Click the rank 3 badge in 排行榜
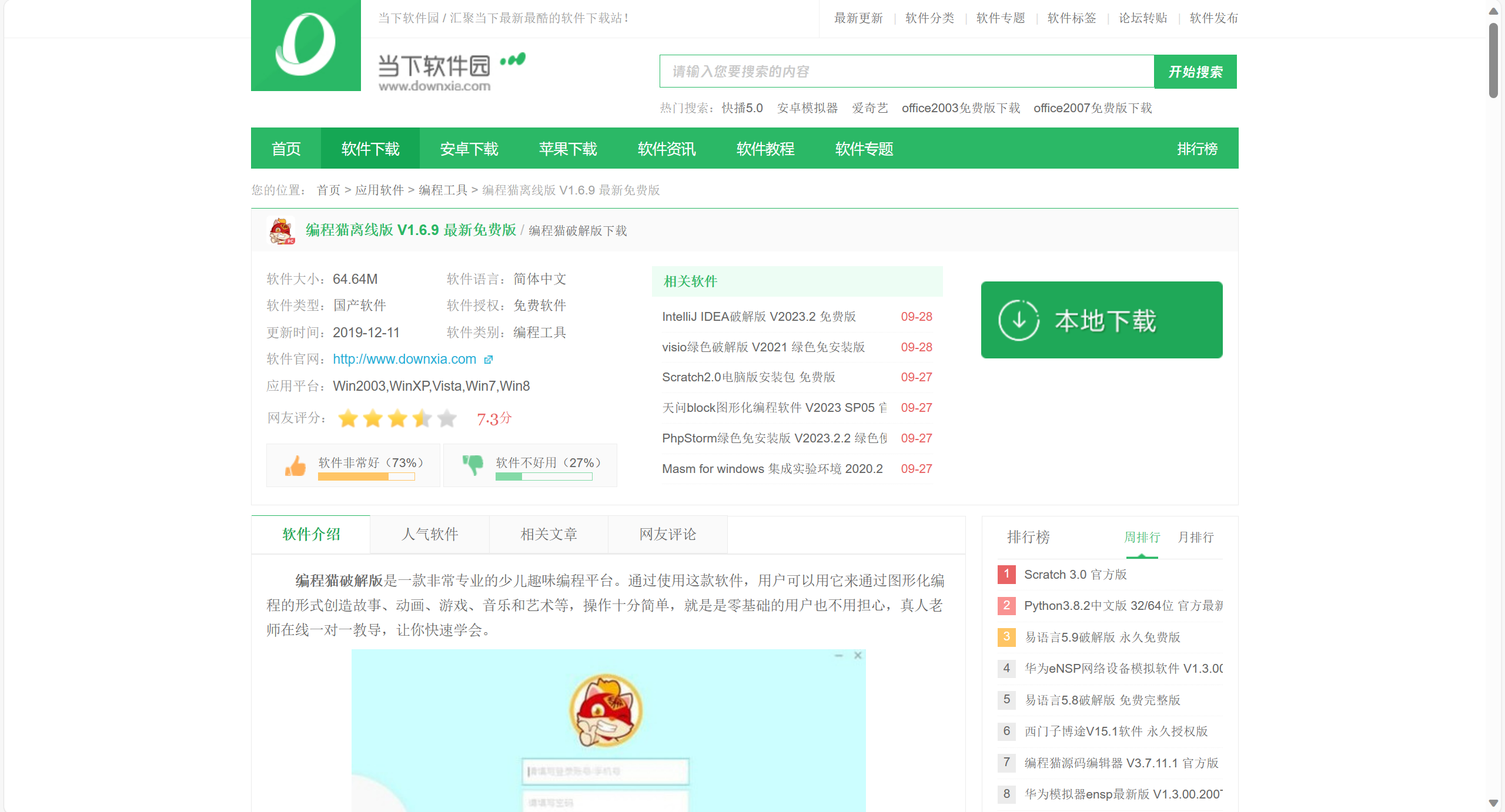This screenshot has width=1505, height=812. [x=1006, y=637]
